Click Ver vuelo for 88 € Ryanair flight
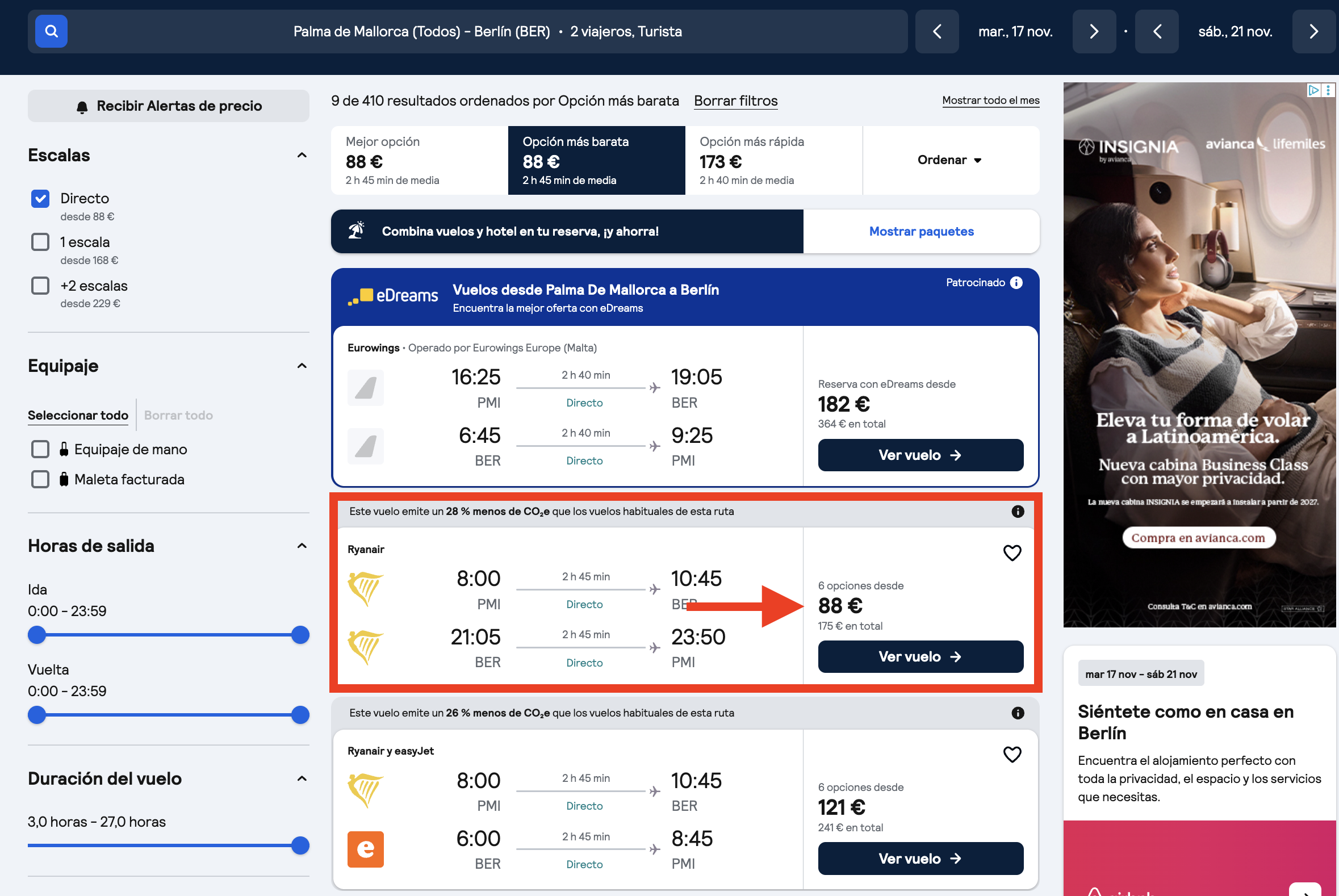1339x896 pixels. [920, 656]
